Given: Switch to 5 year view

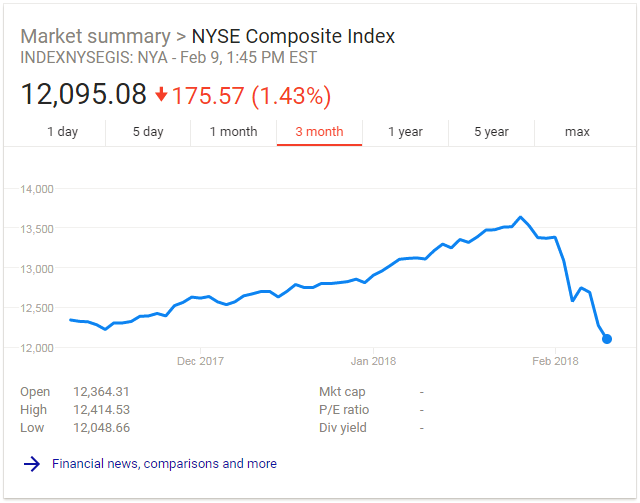Looking at the screenshot, I should tap(491, 132).
